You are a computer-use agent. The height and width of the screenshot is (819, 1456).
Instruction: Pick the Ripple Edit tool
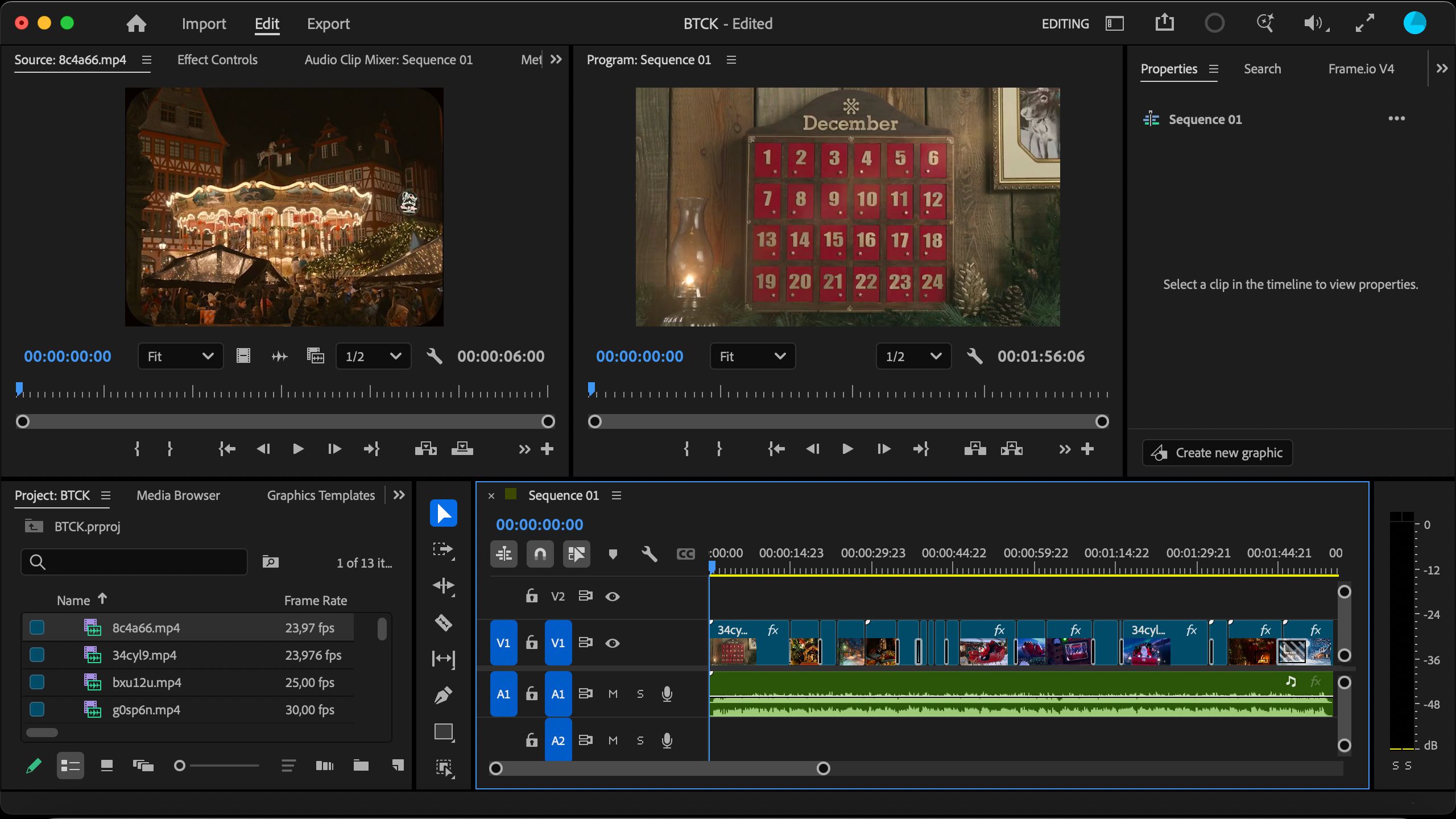pyautogui.click(x=444, y=586)
